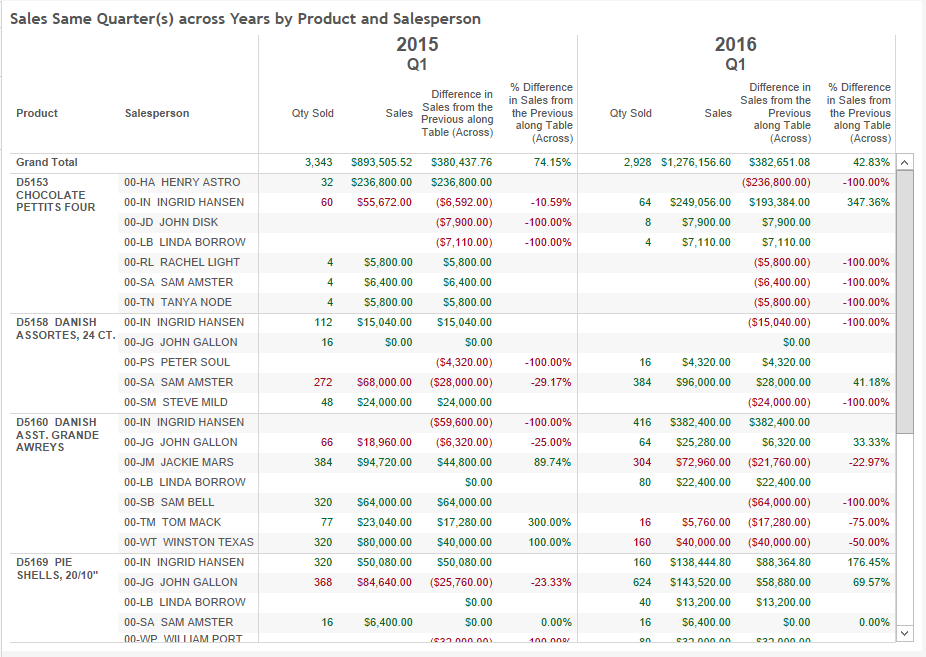
Task: Click the $236,800.00 sales cell for Henry Astro
Action: click(382, 182)
